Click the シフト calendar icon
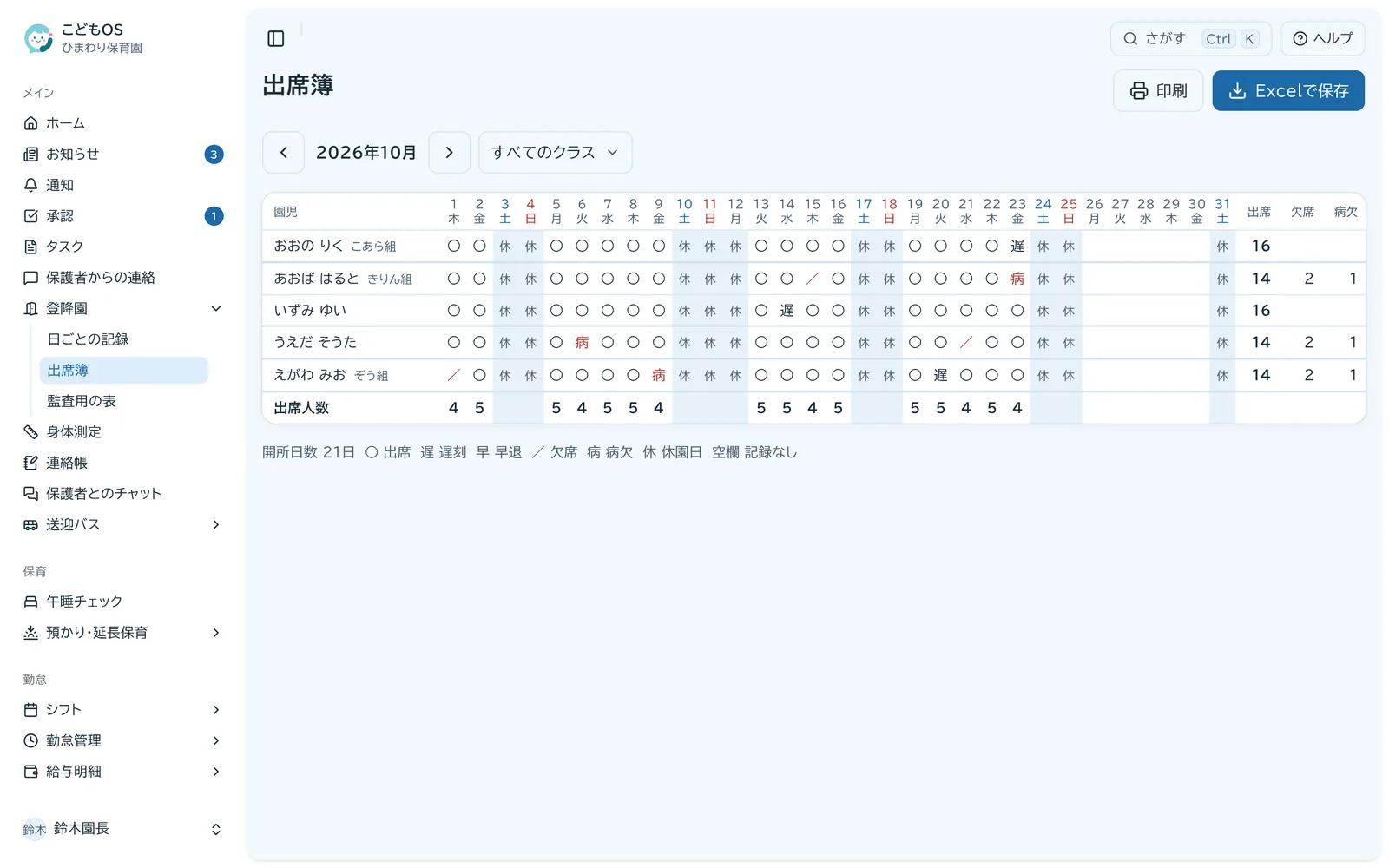 31,710
